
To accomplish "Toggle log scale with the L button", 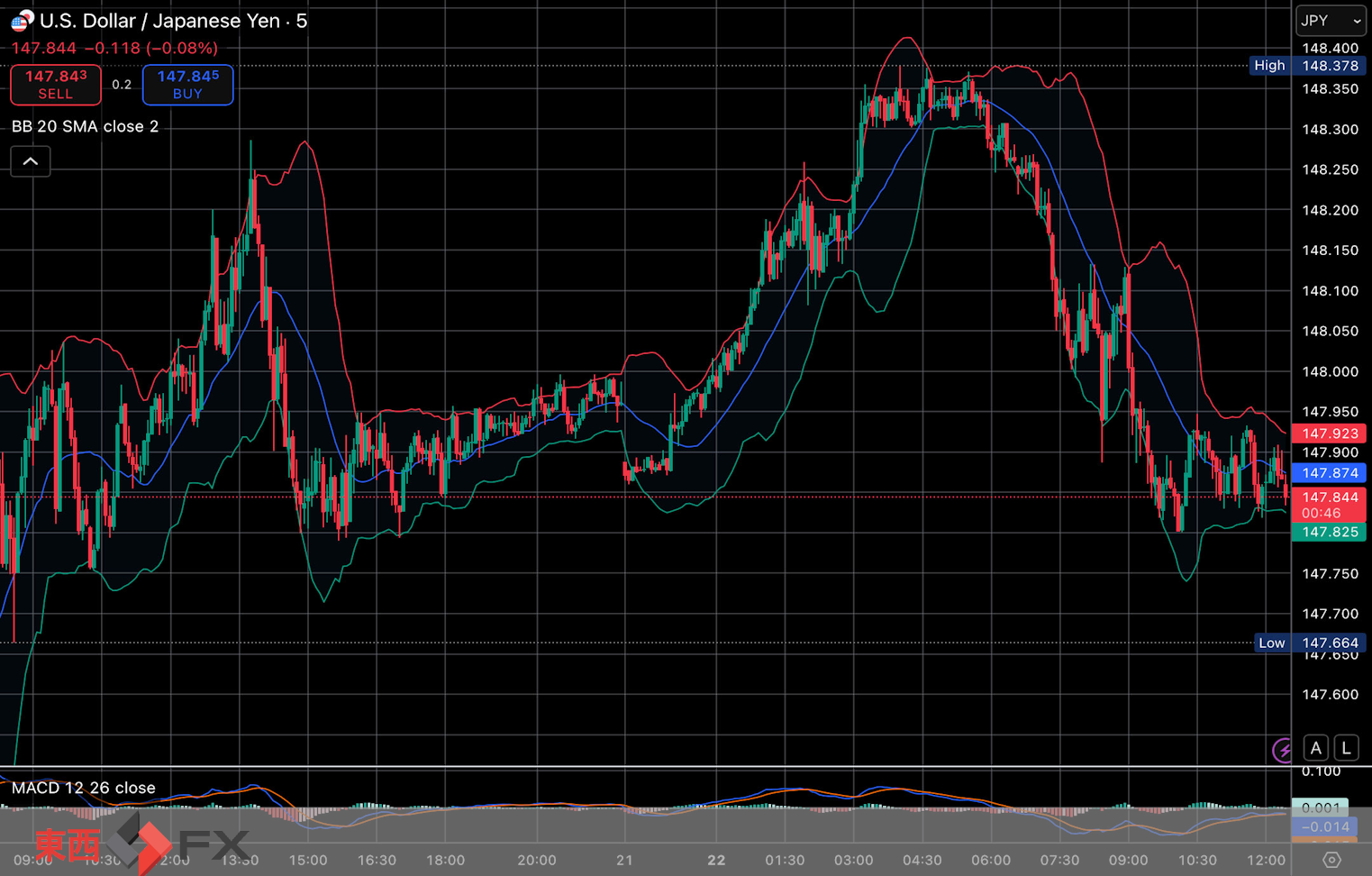I will [1346, 748].
